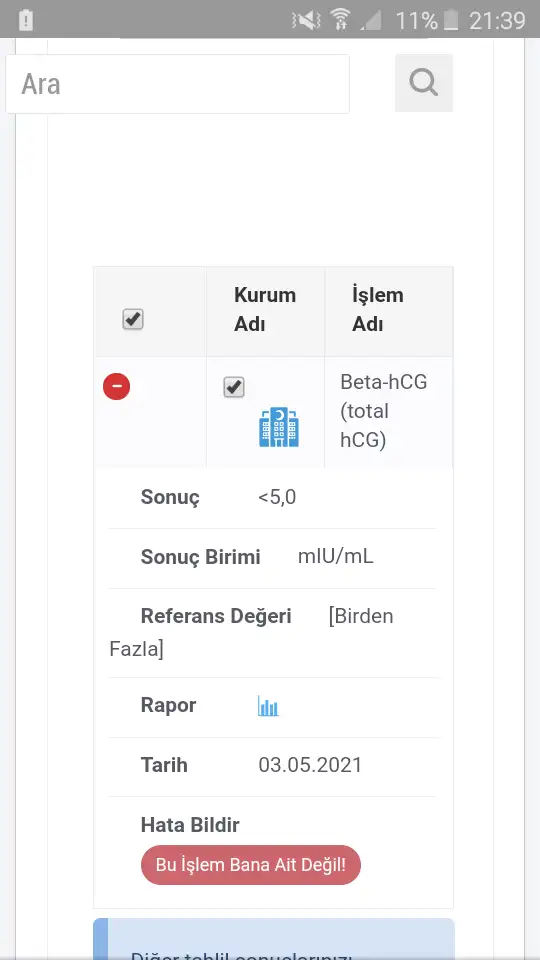The image size is (540, 960).
Task: Toggle the select-all checkbox in table header
Action: (133, 319)
